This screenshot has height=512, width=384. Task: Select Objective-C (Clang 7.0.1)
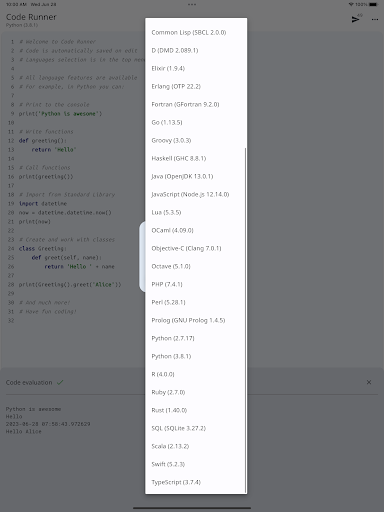[196, 248]
